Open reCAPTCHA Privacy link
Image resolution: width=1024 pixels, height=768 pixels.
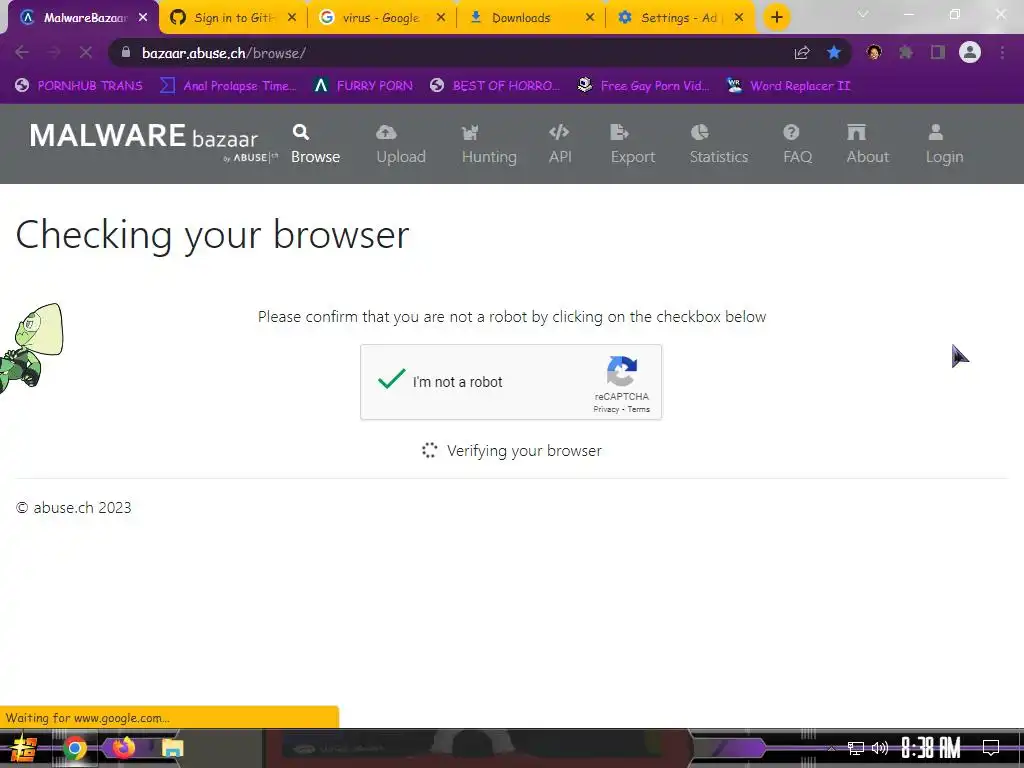point(606,409)
